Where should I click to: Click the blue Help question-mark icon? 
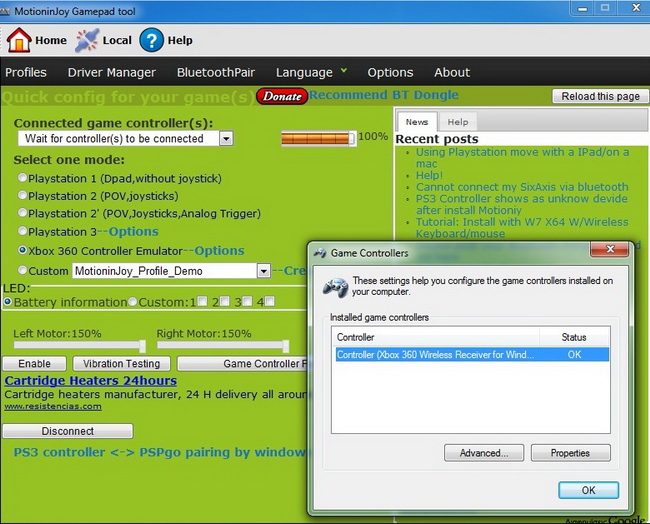tap(151, 40)
